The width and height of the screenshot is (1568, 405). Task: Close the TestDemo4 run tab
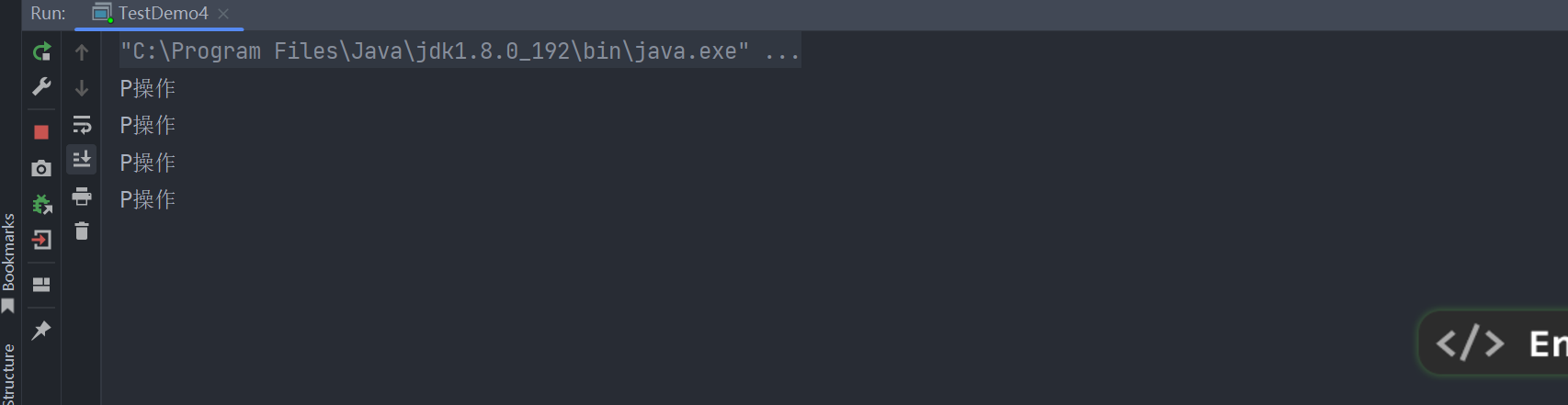(x=223, y=14)
